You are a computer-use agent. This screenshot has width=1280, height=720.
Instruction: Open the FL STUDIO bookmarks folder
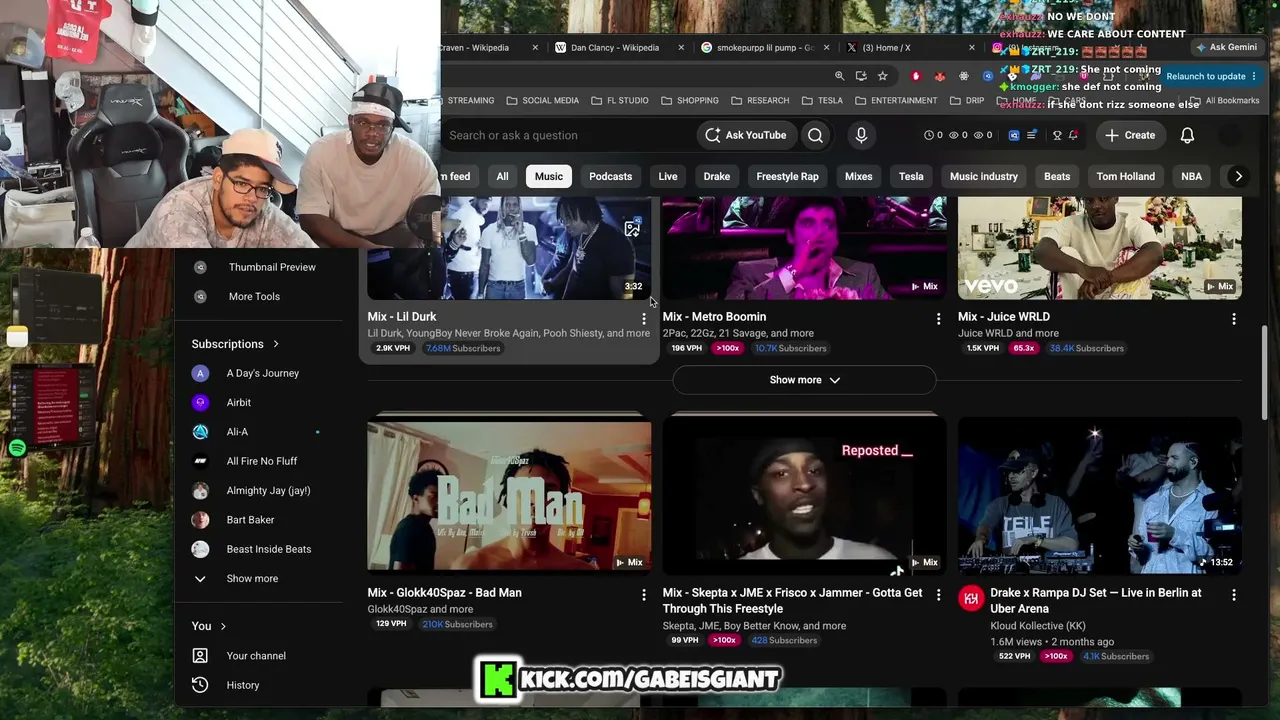point(619,100)
